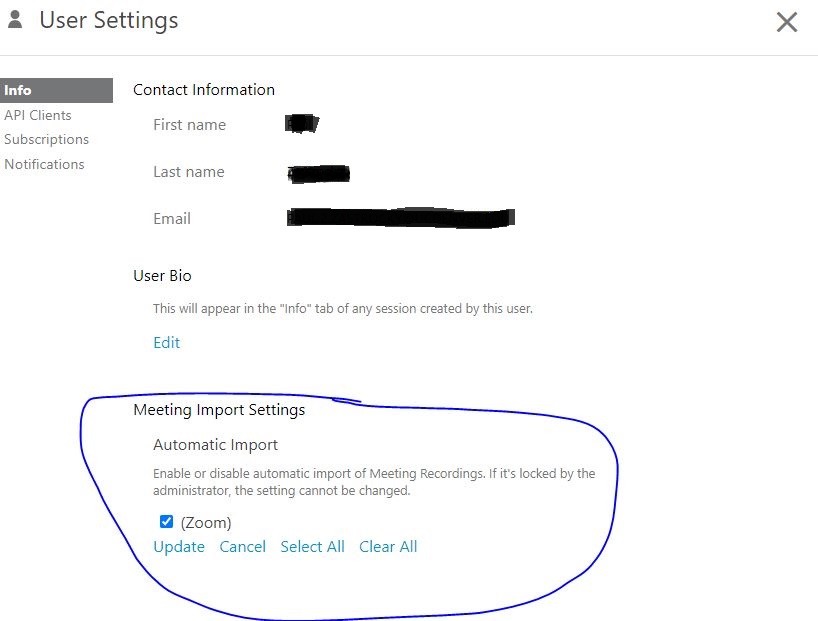The height and width of the screenshot is (621, 818).
Task: Close the User Settings dialog
Action: click(x=787, y=22)
